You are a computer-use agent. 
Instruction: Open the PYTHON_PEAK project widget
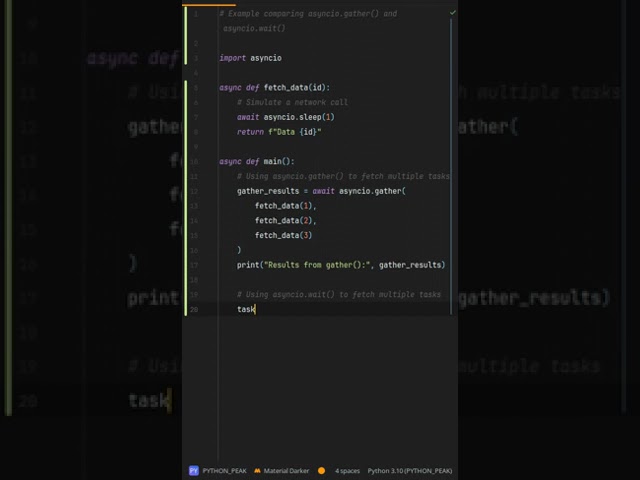point(223,470)
